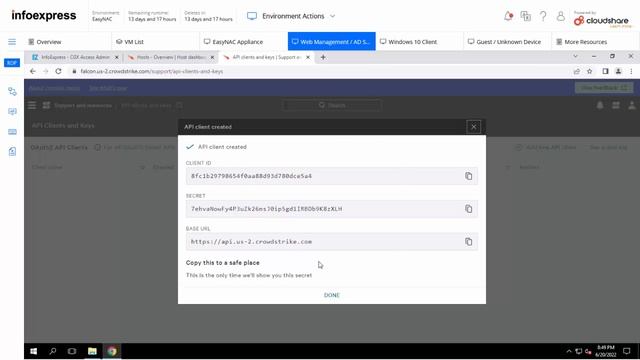Screen dimensions: 640x360
Task: Click the Add new API client button
Action: tap(546, 147)
